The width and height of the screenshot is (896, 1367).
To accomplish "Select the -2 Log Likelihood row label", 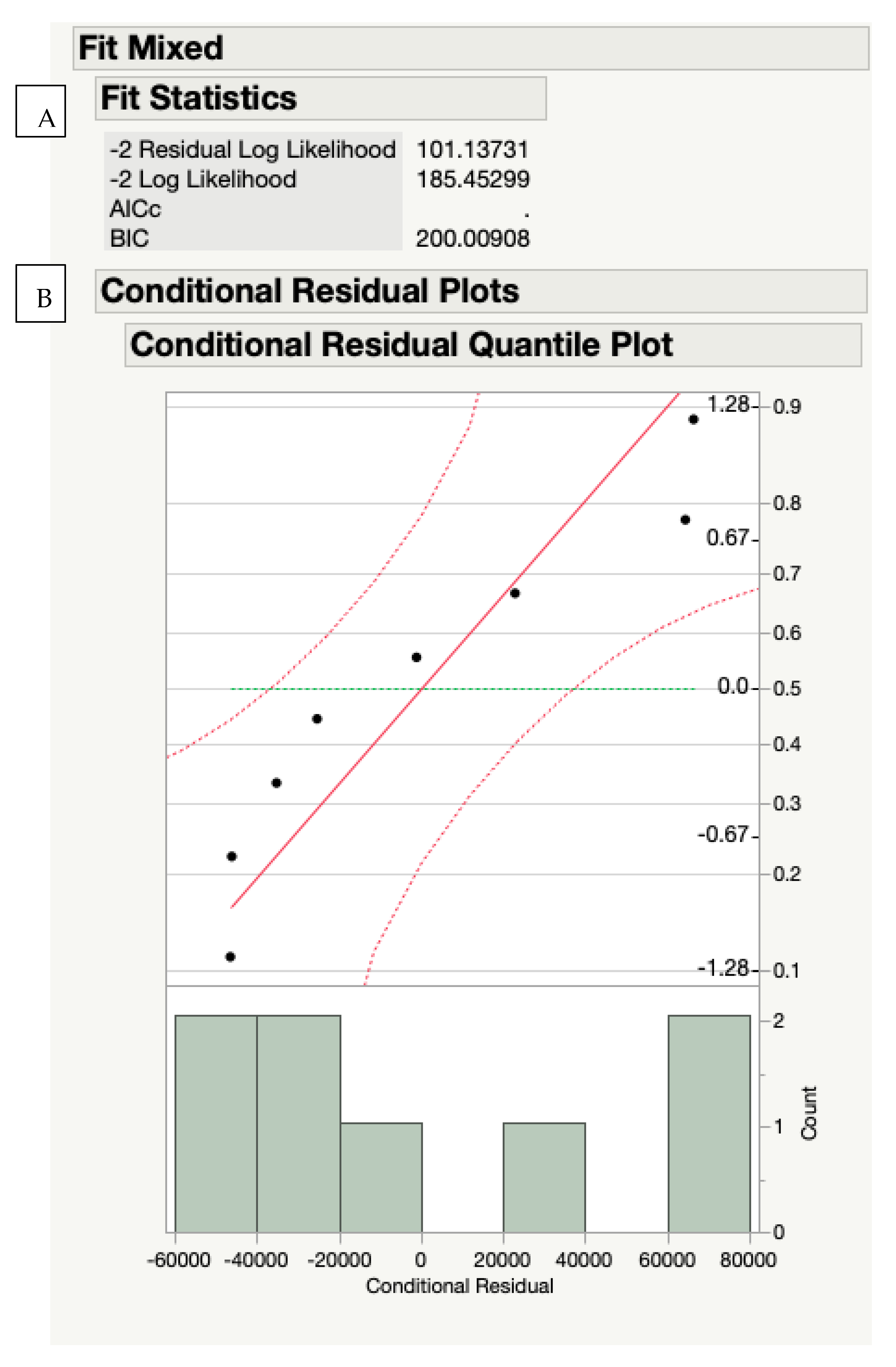I will [x=203, y=180].
